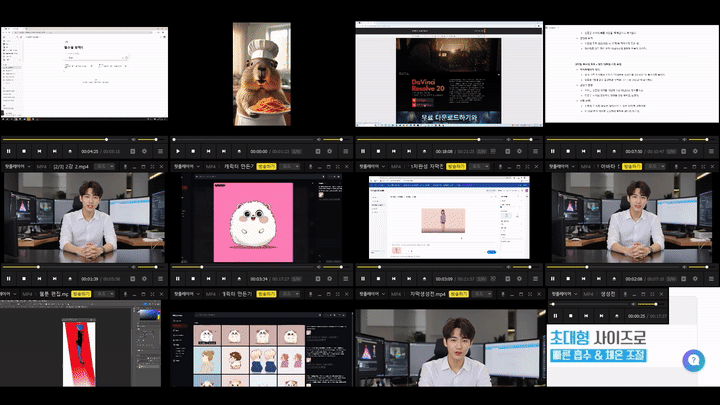Open the blue help chat bubble
This screenshot has height=405, width=720.
click(x=694, y=361)
